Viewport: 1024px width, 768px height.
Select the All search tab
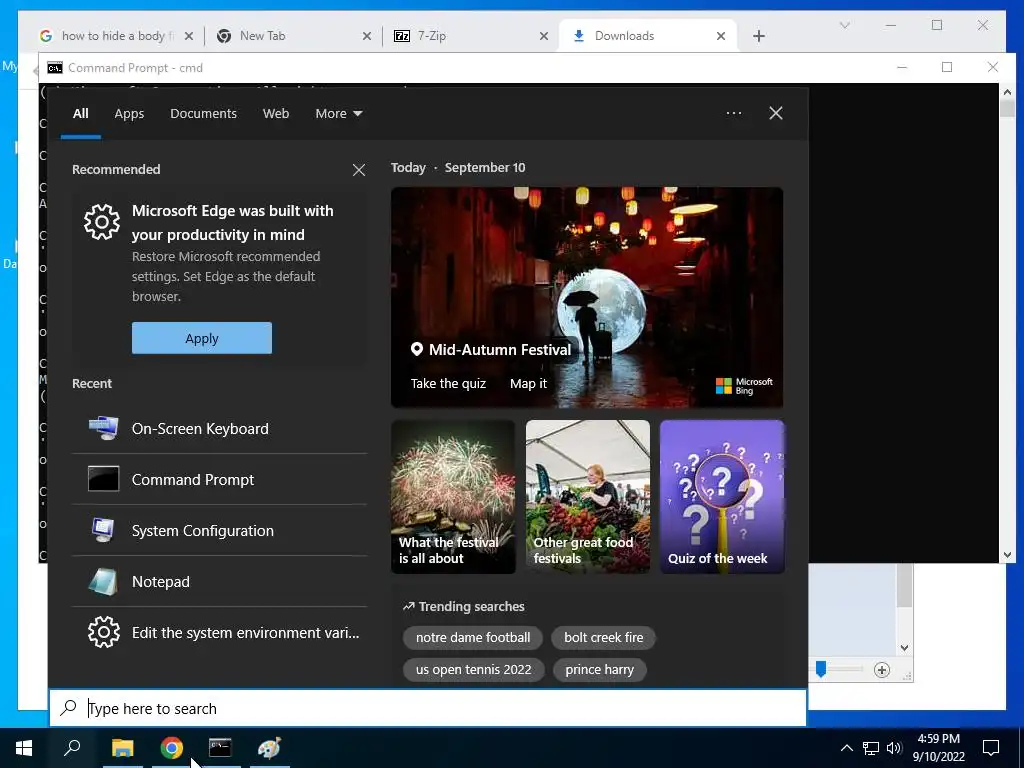tap(80, 114)
